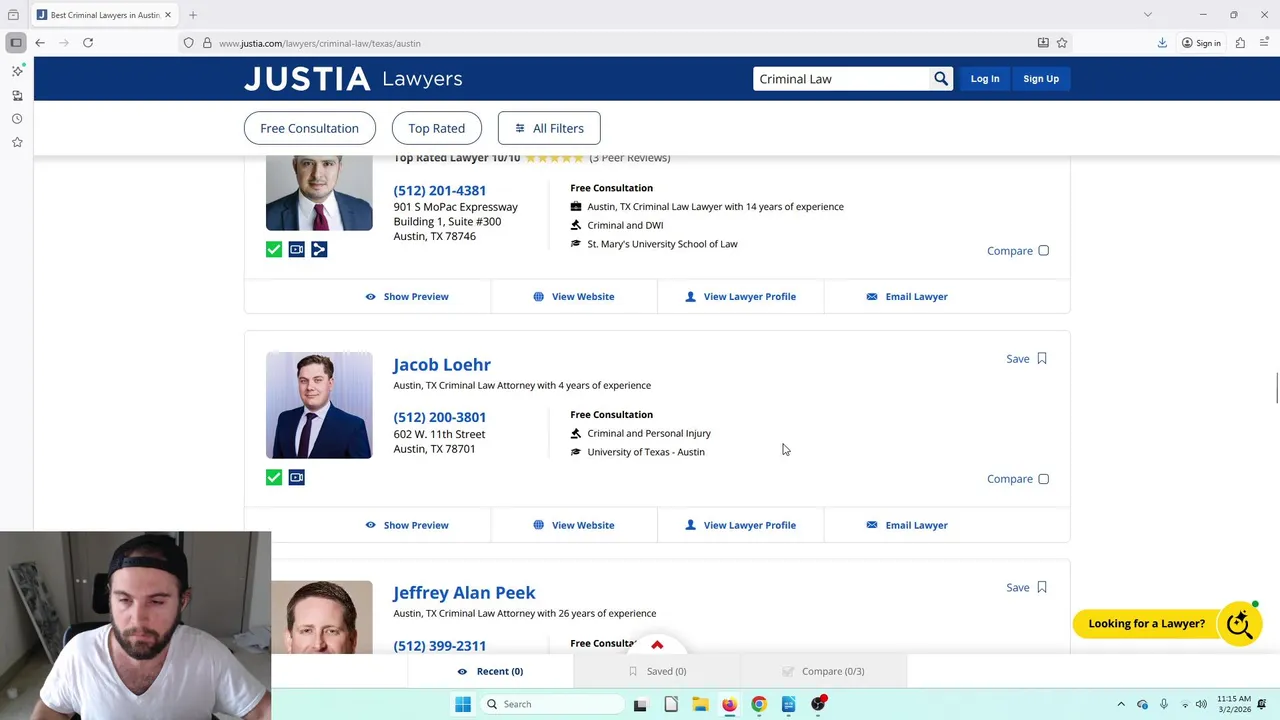The height and width of the screenshot is (720, 1280).
Task: Open the Jeffrey Alan Peek name link
Action: pyautogui.click(x=464, y=593)
